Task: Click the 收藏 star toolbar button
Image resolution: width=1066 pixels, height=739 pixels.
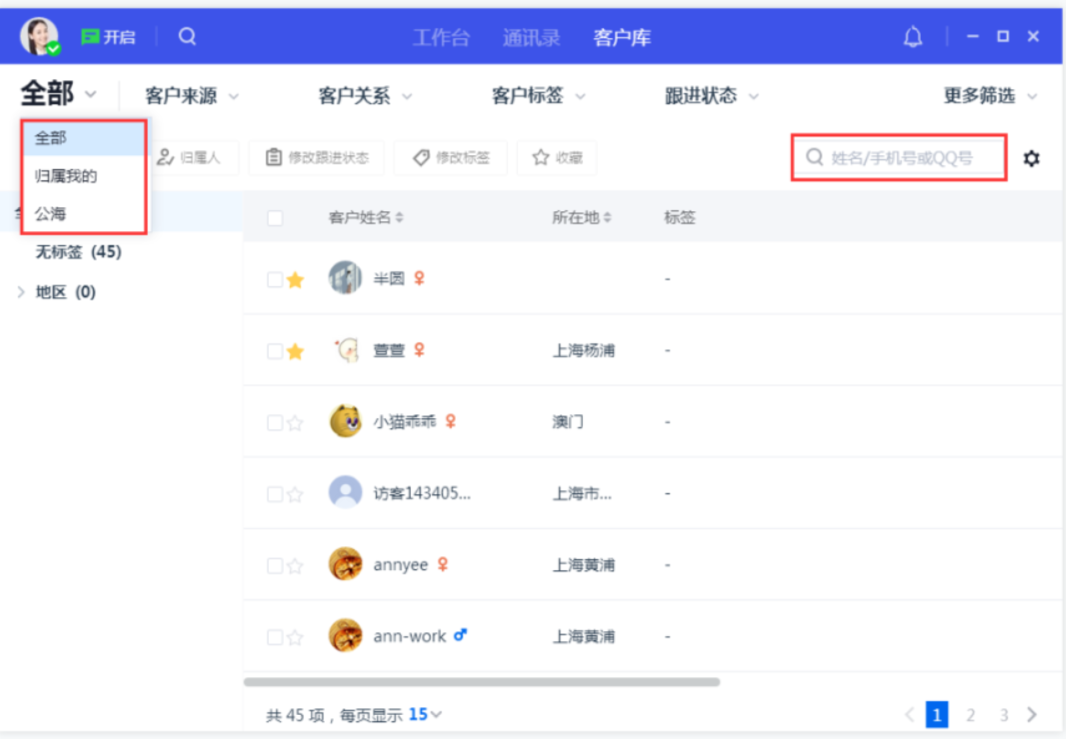Action: tap(557, 158)
